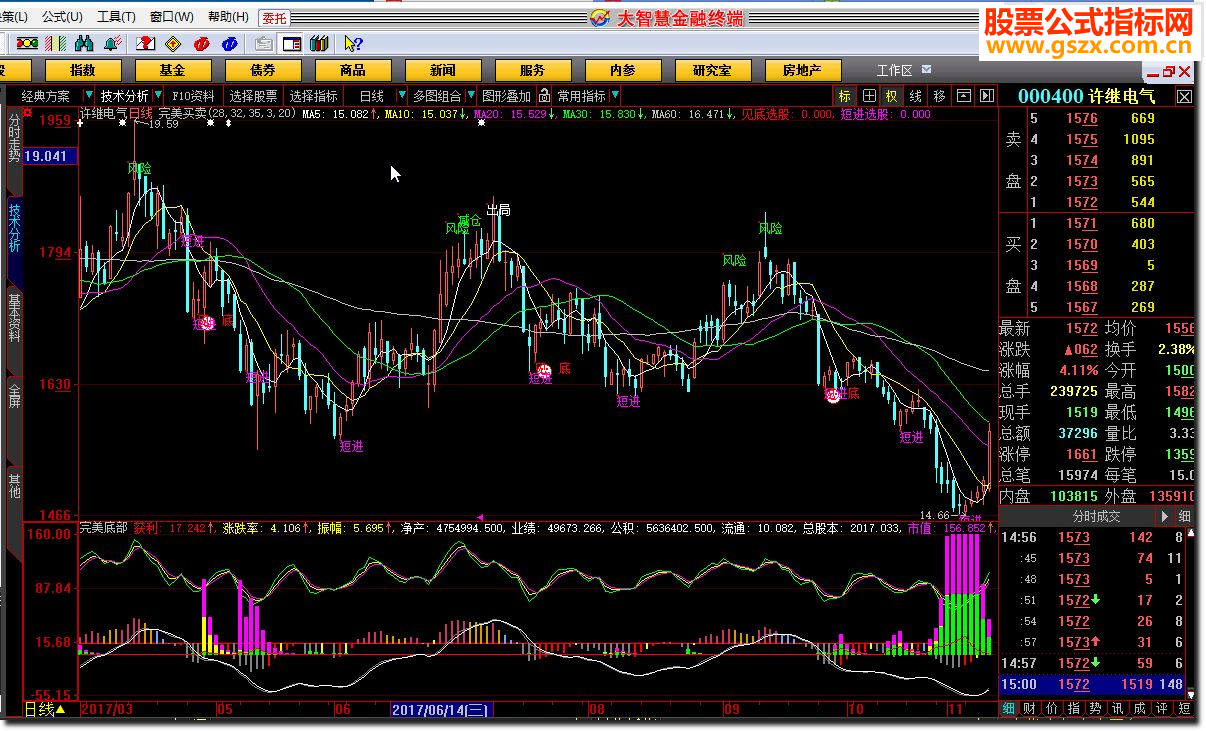Click the 基金 category button
This screenshot has width=1206, height=731.
pyautogui.click(x=173, y=70)
